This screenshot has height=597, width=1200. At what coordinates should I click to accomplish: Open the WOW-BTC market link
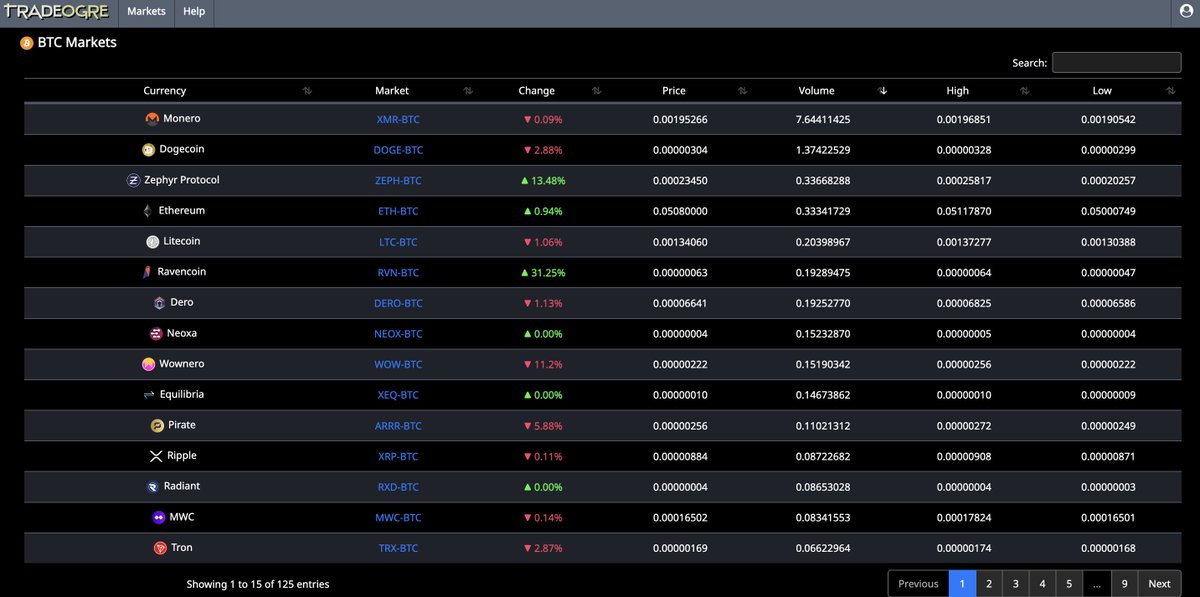point(398,365)
